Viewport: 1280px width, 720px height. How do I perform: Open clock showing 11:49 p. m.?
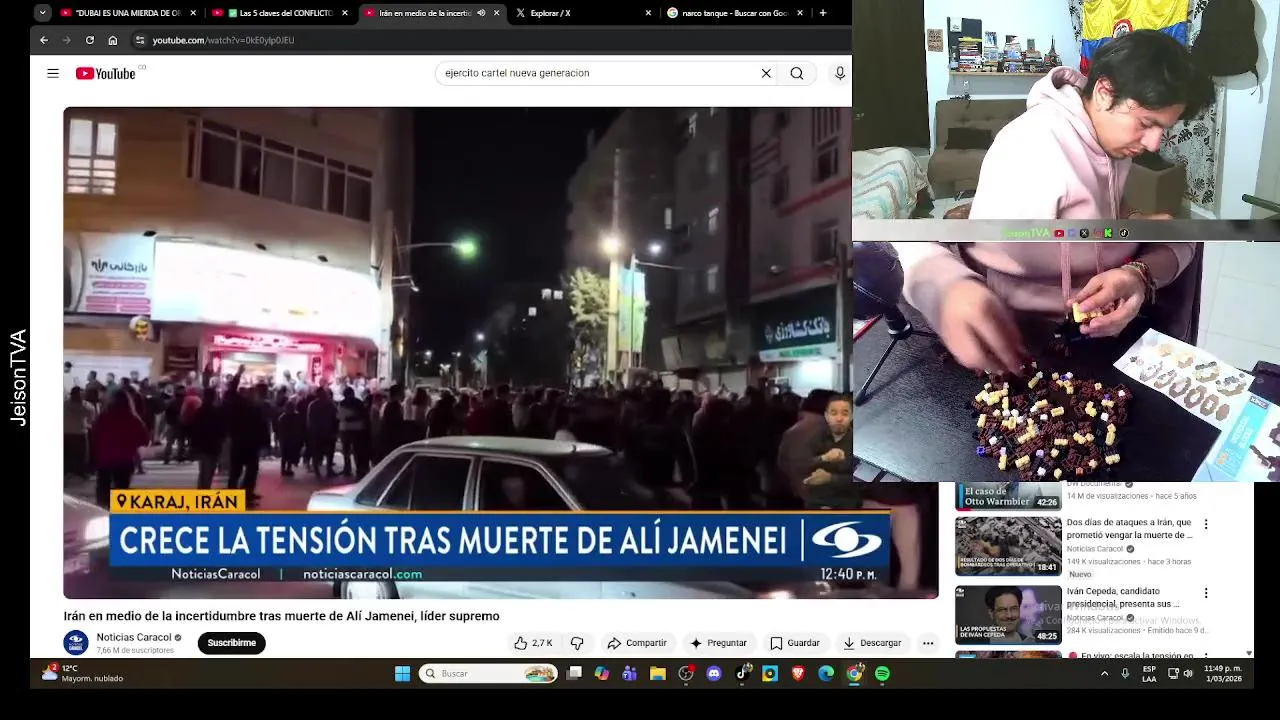[1222, 674]
